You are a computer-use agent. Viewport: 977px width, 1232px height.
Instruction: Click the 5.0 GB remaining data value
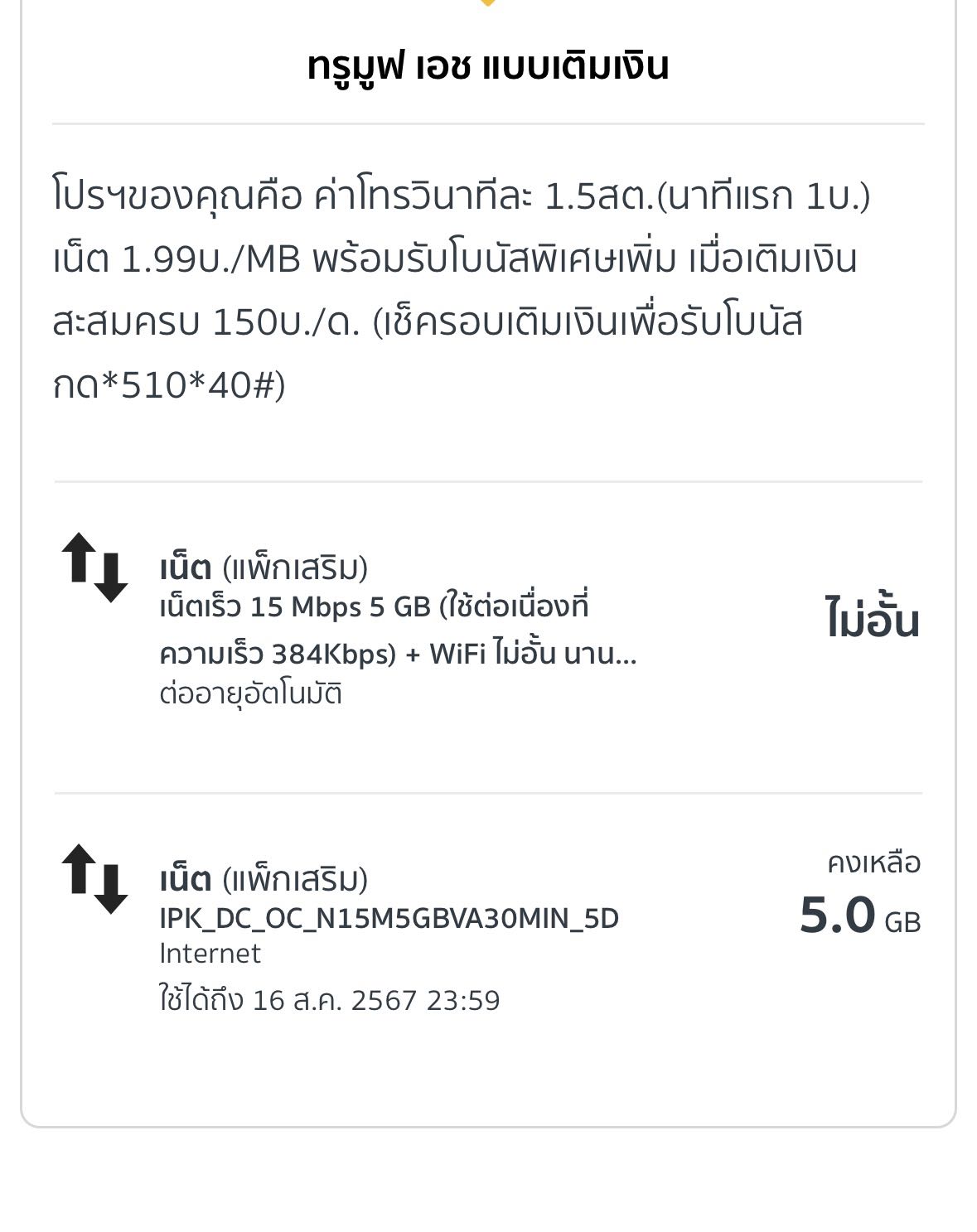(859, 916)
